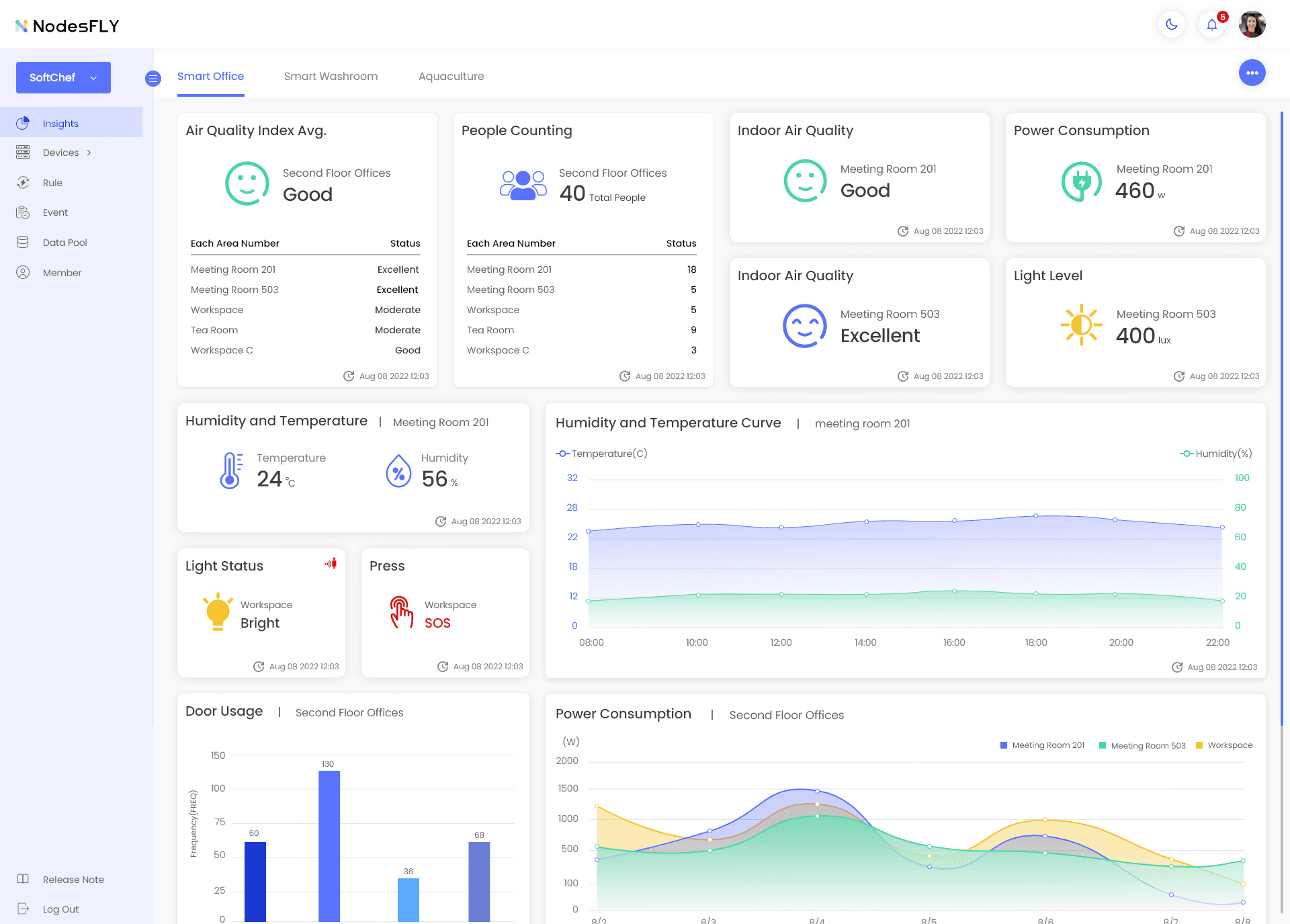Click NodesFLY logo
Viewport: 1290px width, 924px height.
(67, 26)
